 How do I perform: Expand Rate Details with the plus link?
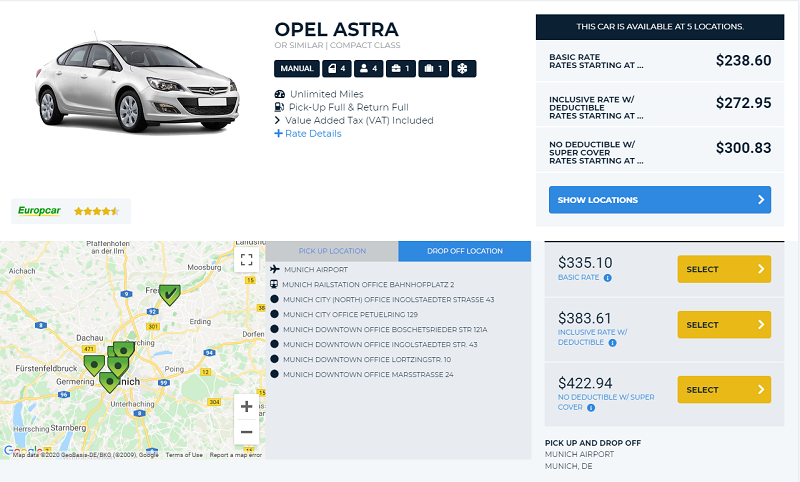(x=308, y=134)
